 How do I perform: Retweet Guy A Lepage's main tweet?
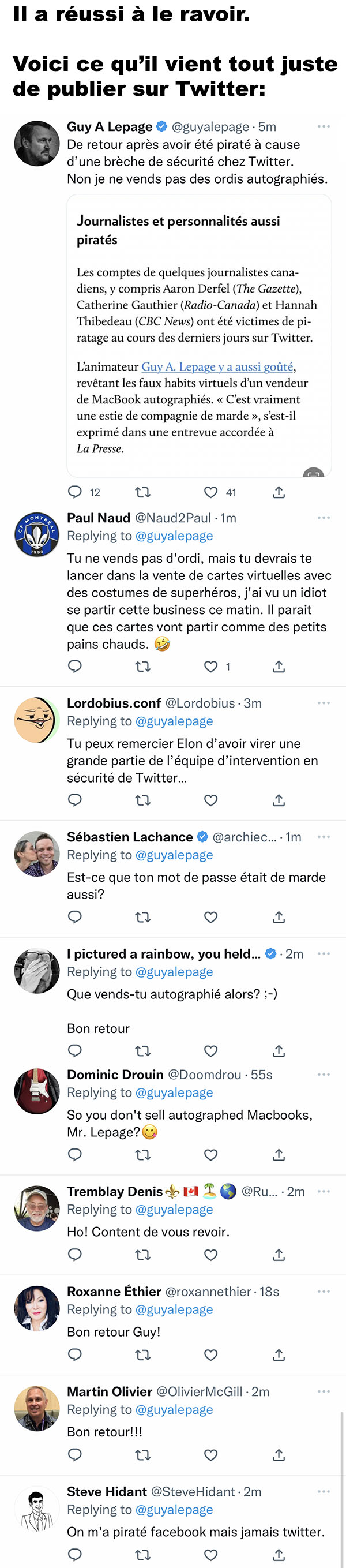point(143,492)
